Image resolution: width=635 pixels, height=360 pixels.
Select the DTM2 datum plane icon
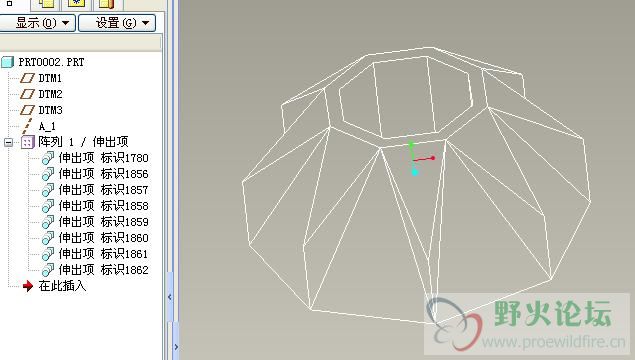point(28,94)
